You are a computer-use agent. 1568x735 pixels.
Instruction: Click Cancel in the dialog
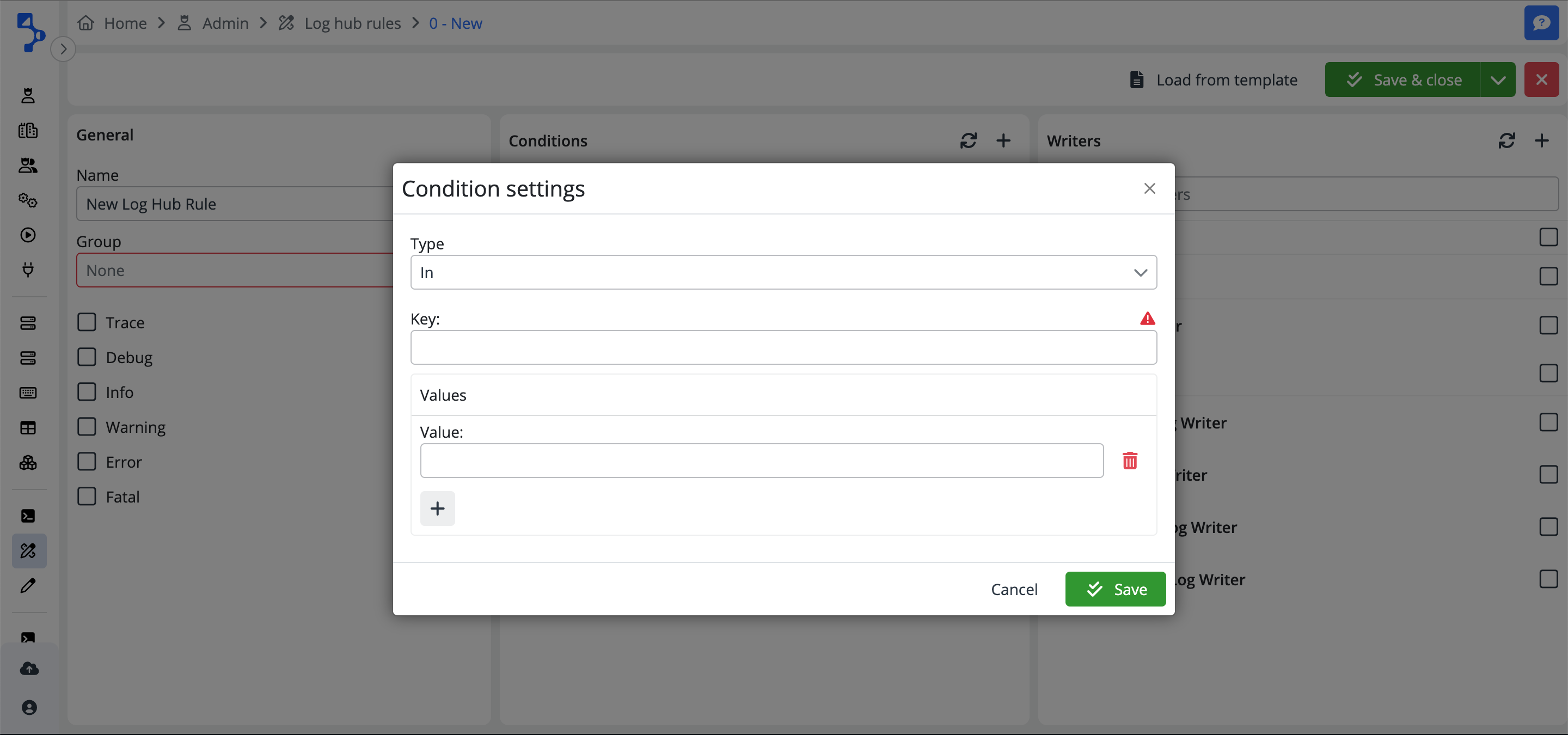point(1013,589)
